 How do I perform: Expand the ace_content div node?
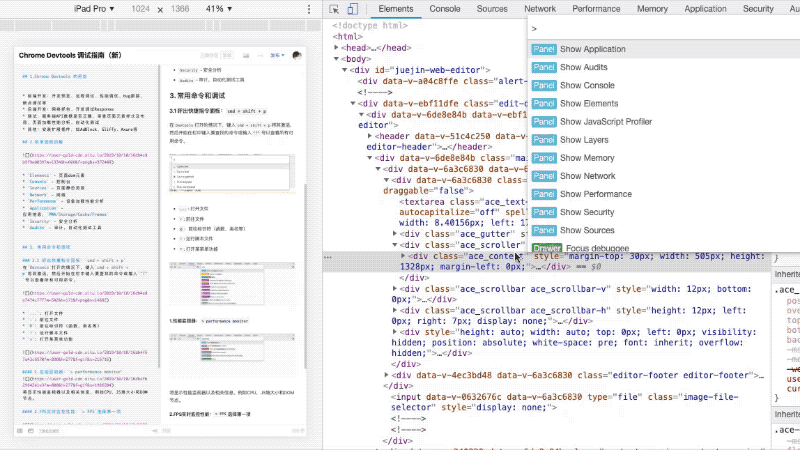tap(403, 256)
